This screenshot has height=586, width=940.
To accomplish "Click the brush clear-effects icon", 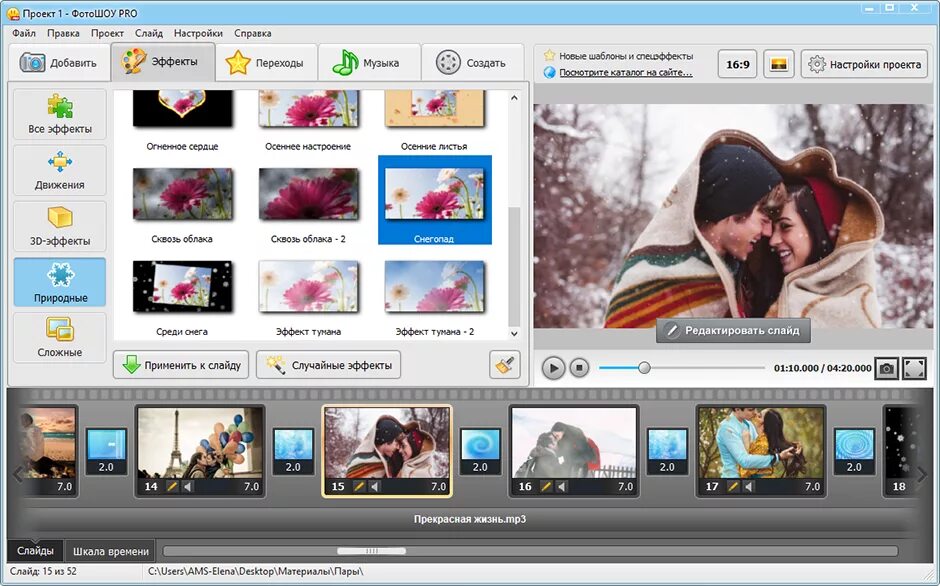I will (x=505, y=365).
